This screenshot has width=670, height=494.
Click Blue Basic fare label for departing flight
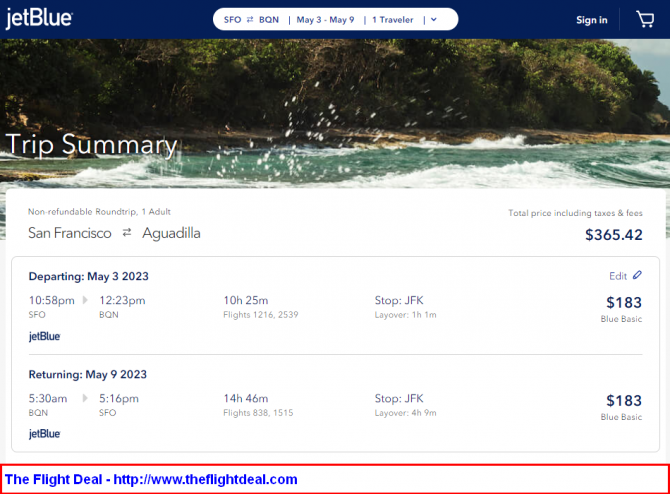[621, 319]
